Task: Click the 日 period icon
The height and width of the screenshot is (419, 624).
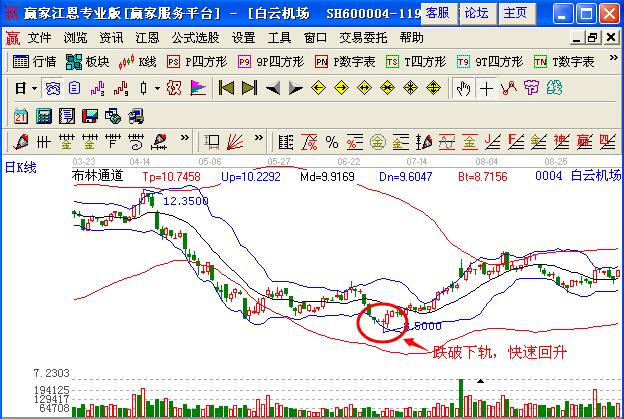Action: (21, 88)
